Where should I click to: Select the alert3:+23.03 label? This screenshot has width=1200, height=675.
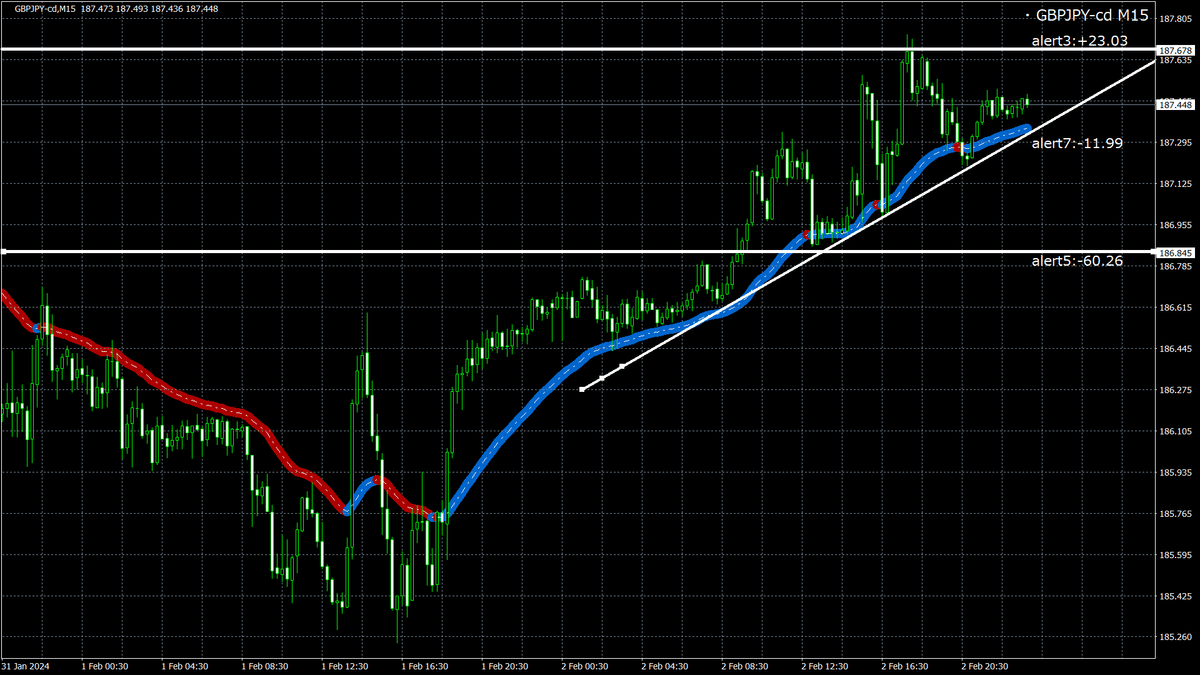1080,41
